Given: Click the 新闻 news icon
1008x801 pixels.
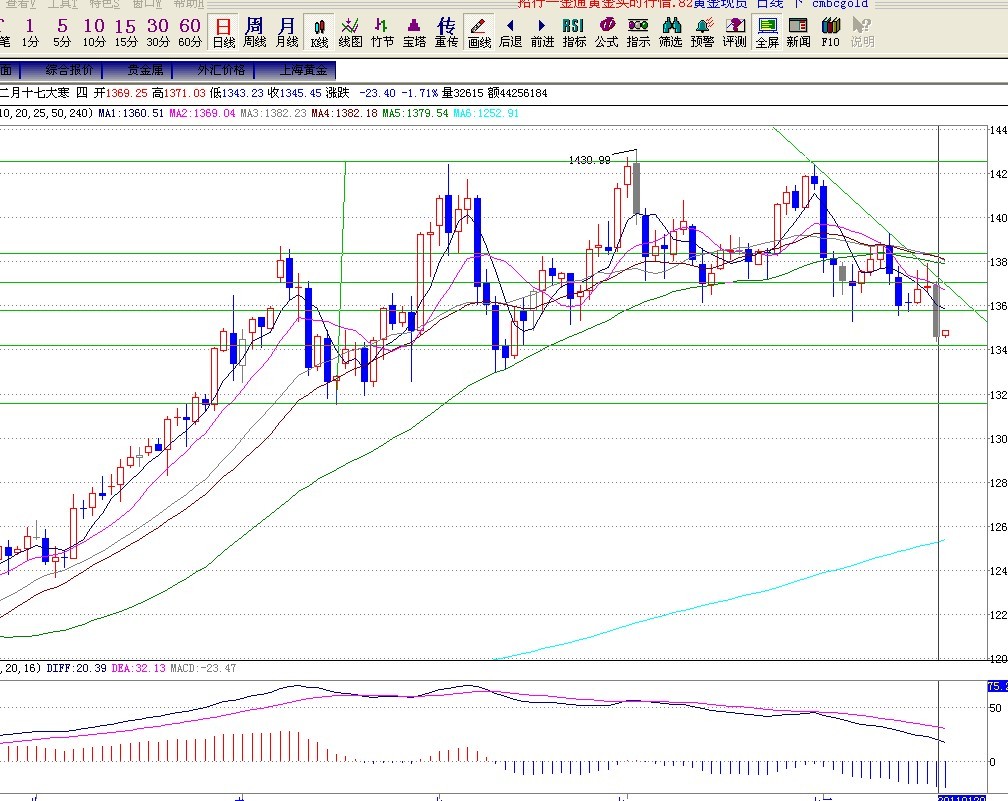Looking at the screenshot, I should 798,32.
